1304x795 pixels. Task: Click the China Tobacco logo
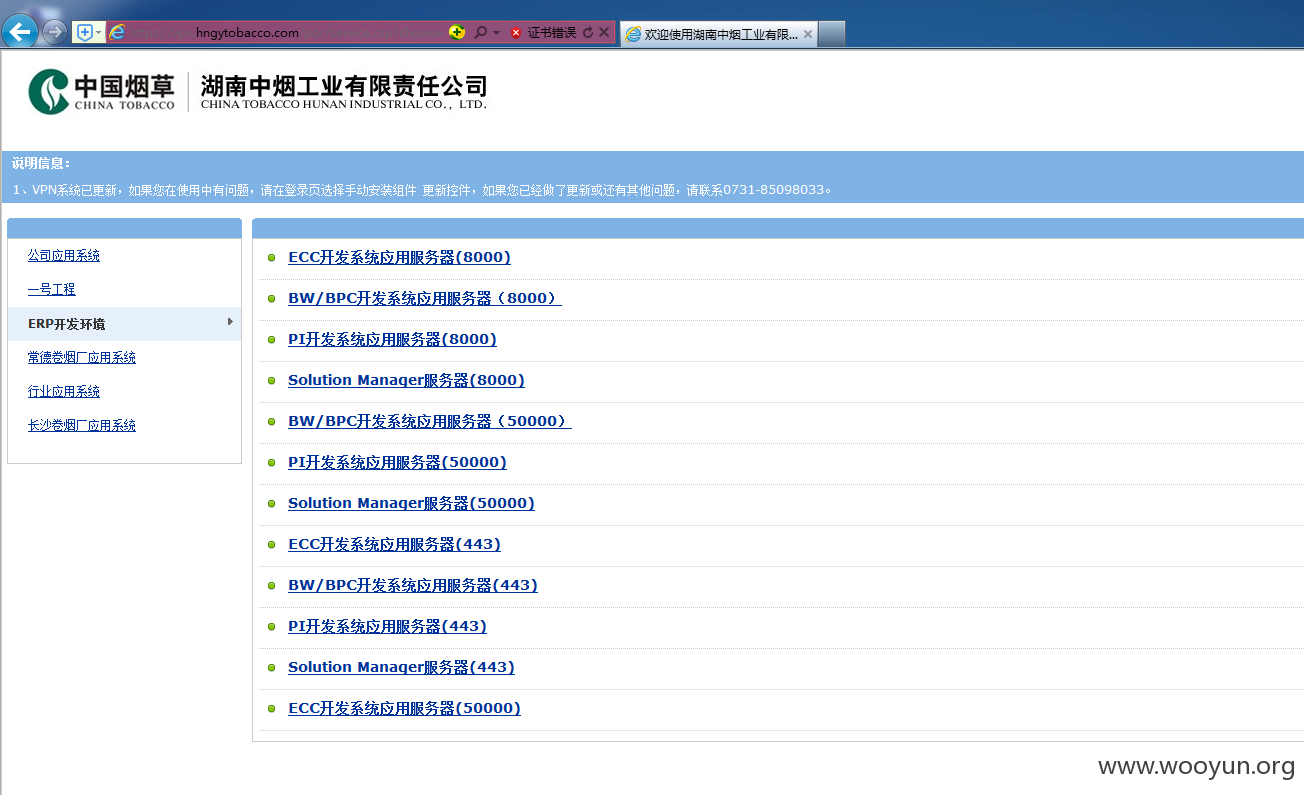tap(102, 91)
